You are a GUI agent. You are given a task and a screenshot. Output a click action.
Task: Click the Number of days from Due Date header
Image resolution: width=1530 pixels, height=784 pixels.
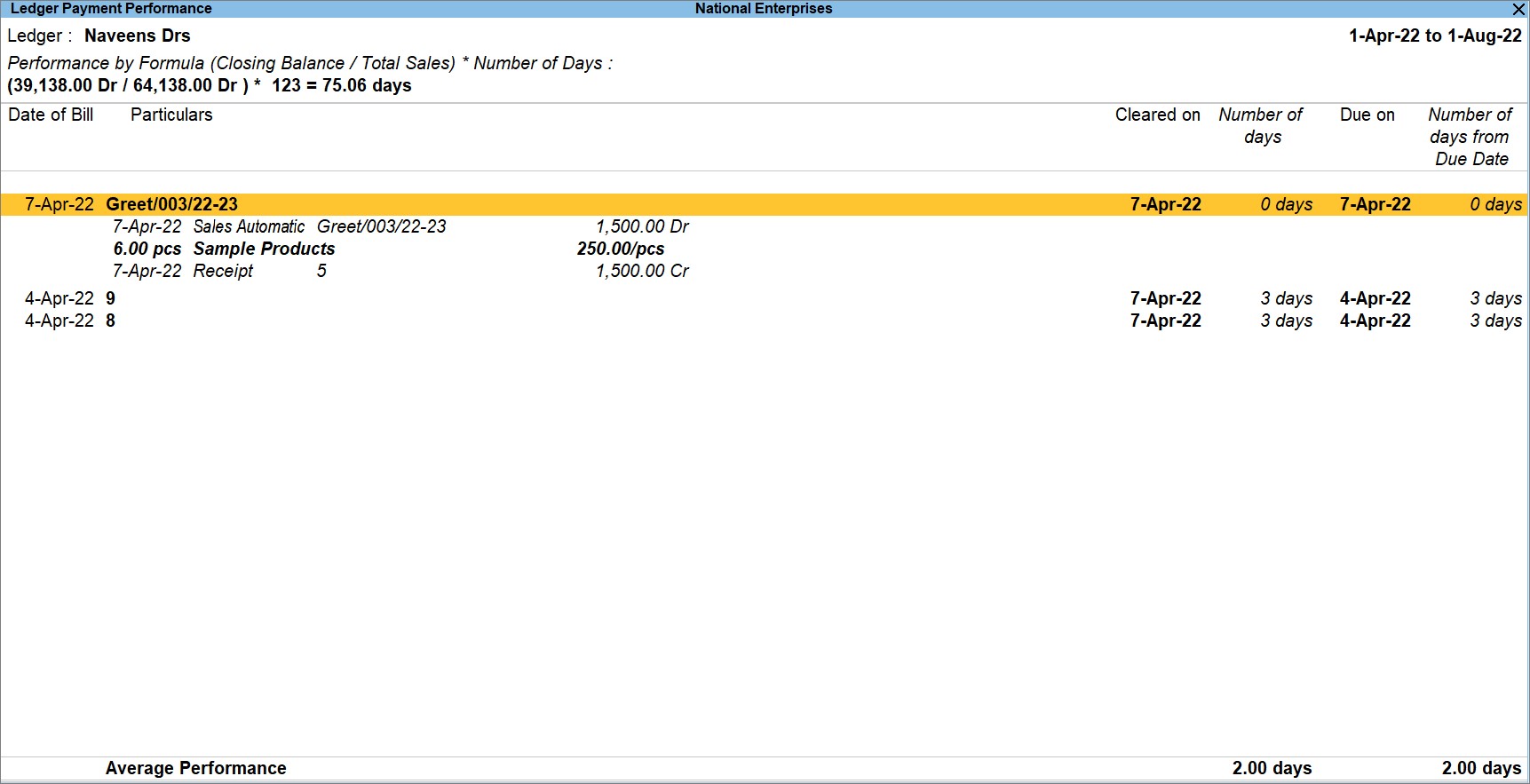(x=1470, y=137)
